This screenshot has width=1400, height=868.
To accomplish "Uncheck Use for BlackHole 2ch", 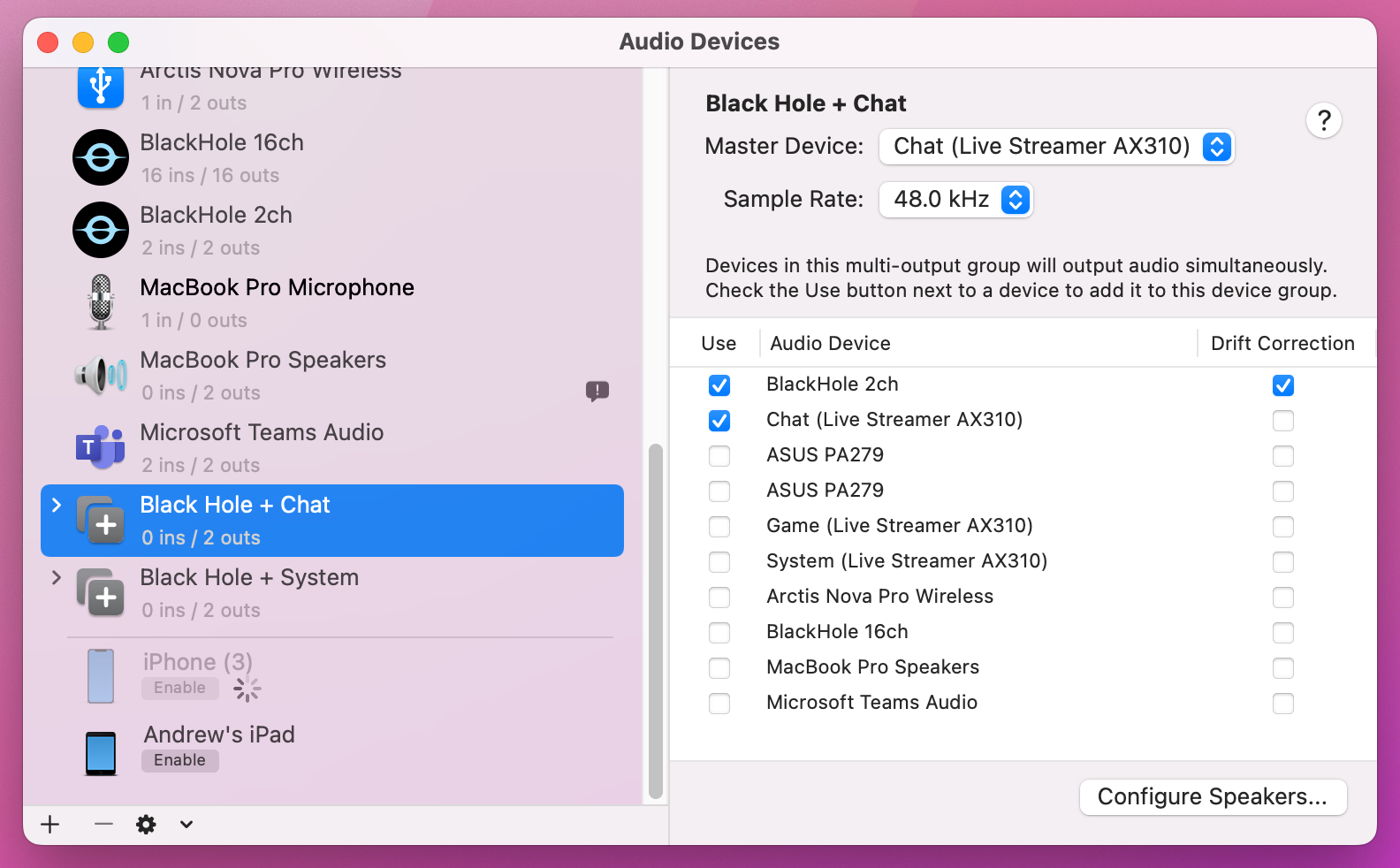I will [719, 385].
